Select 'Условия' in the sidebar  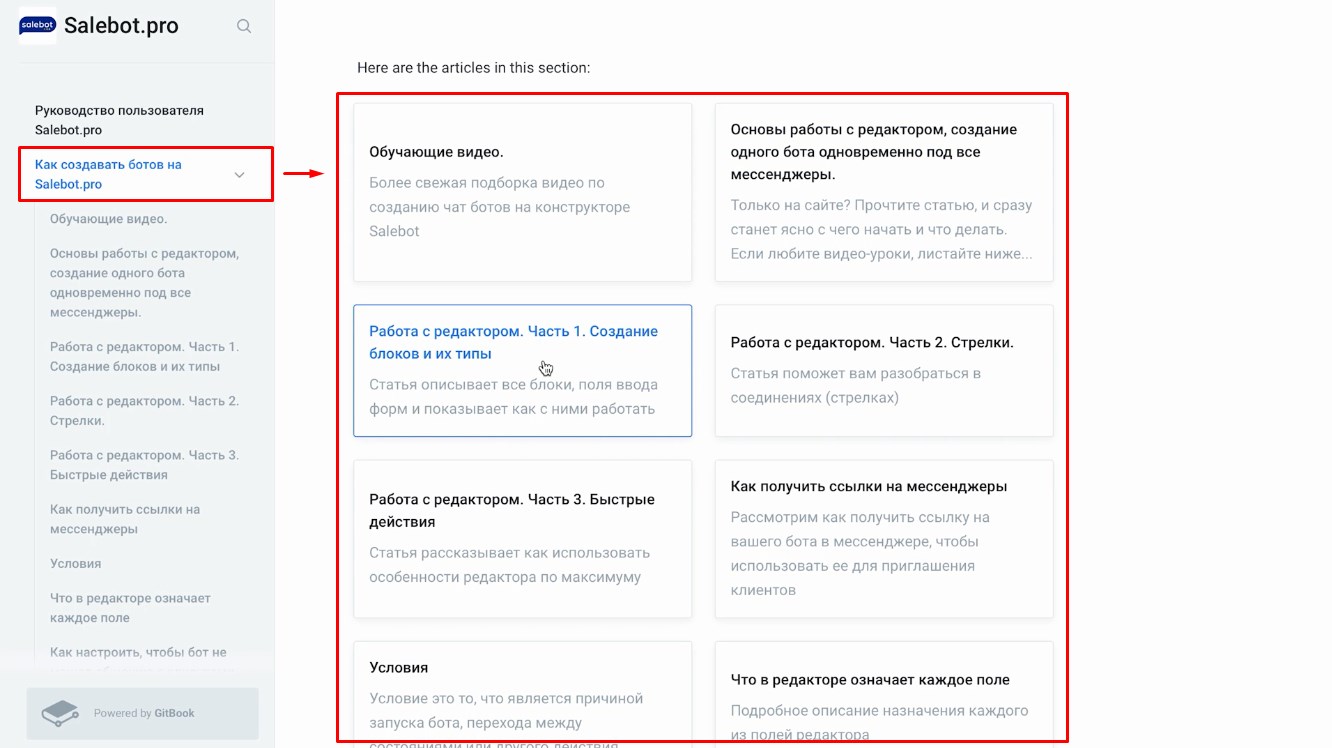tap(76, 564)
